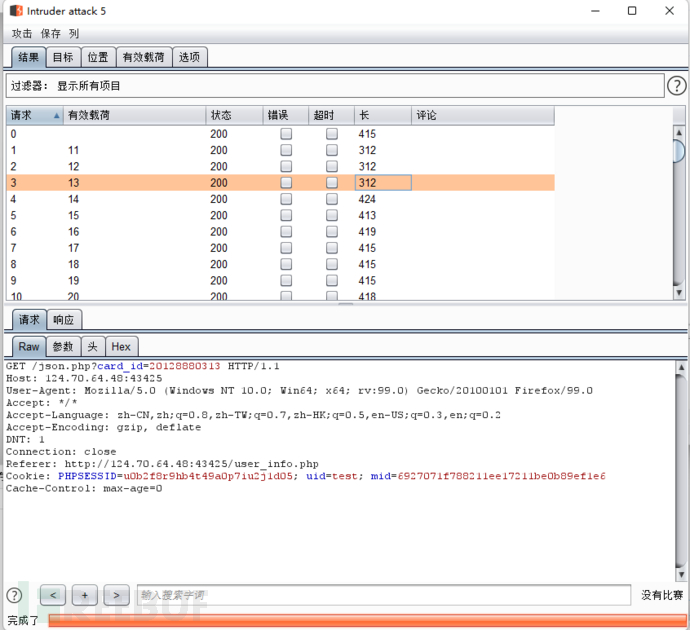Switch to the 有效载荷 tab
Screen dimensions: 690x630
(143, 57)
